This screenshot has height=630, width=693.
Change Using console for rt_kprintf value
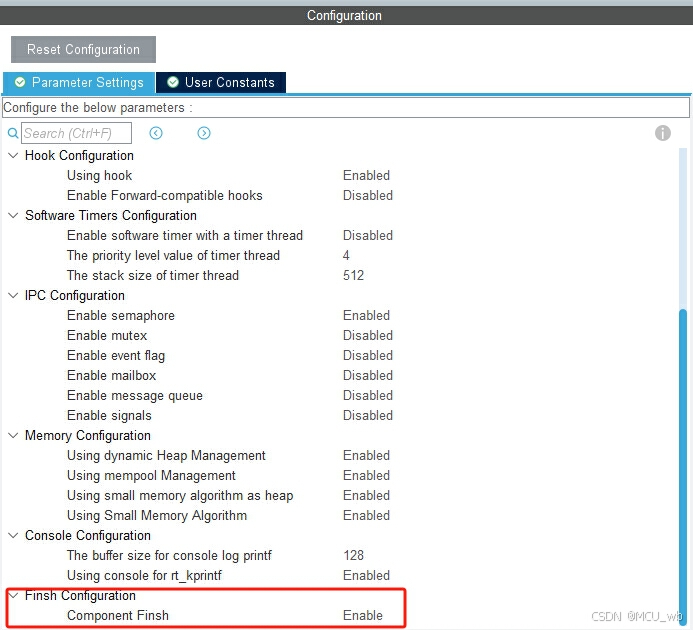(366, 575)
